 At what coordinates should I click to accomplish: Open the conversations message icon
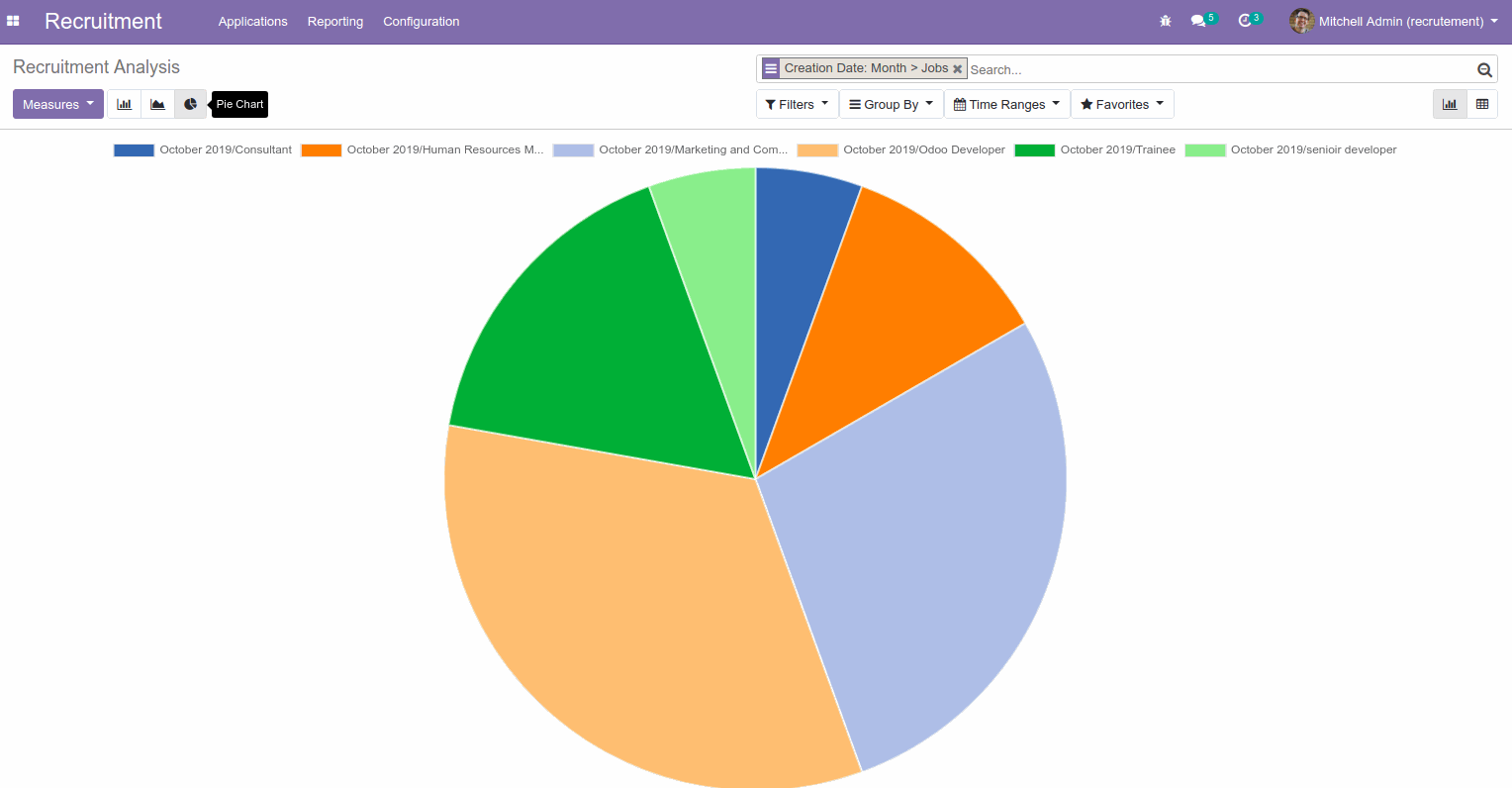click(1198, 21)
